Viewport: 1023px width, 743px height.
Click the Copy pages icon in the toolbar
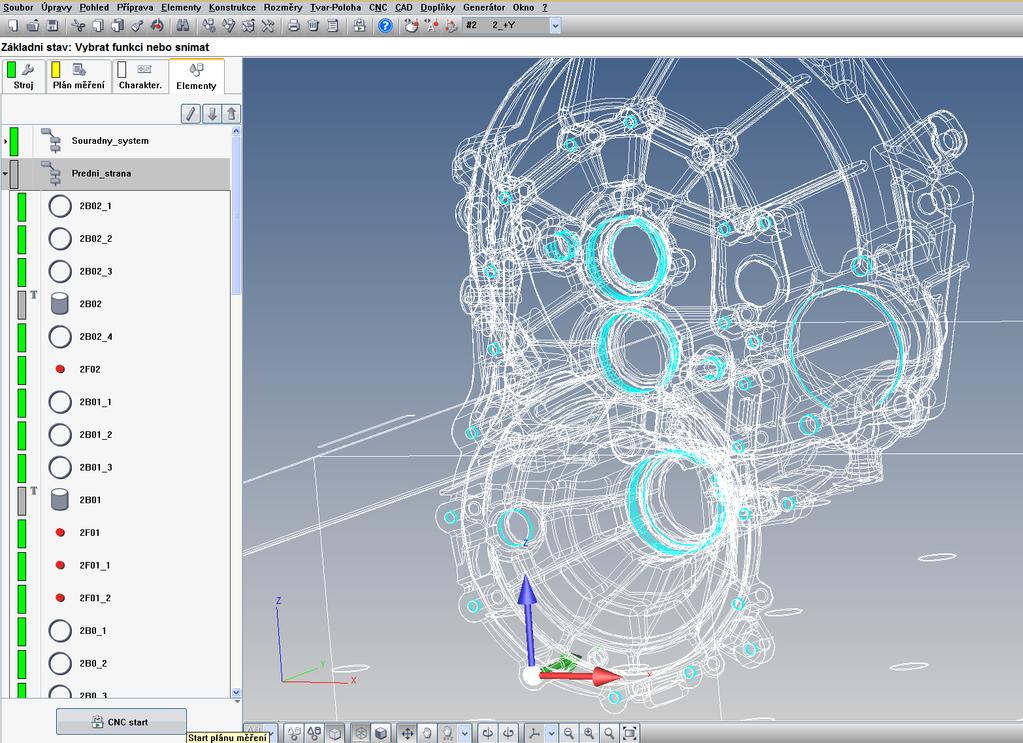click(x=99, y=25)
